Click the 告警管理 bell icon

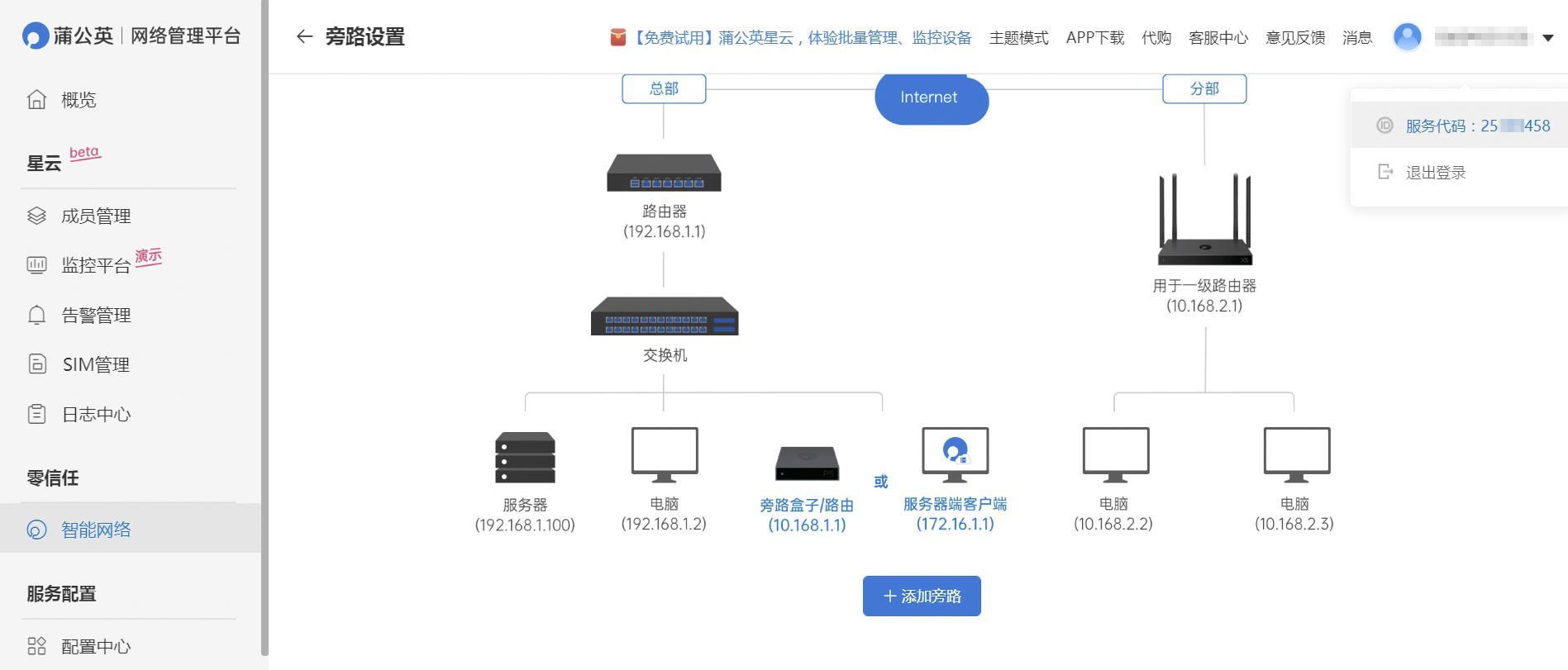click(36, 315)
